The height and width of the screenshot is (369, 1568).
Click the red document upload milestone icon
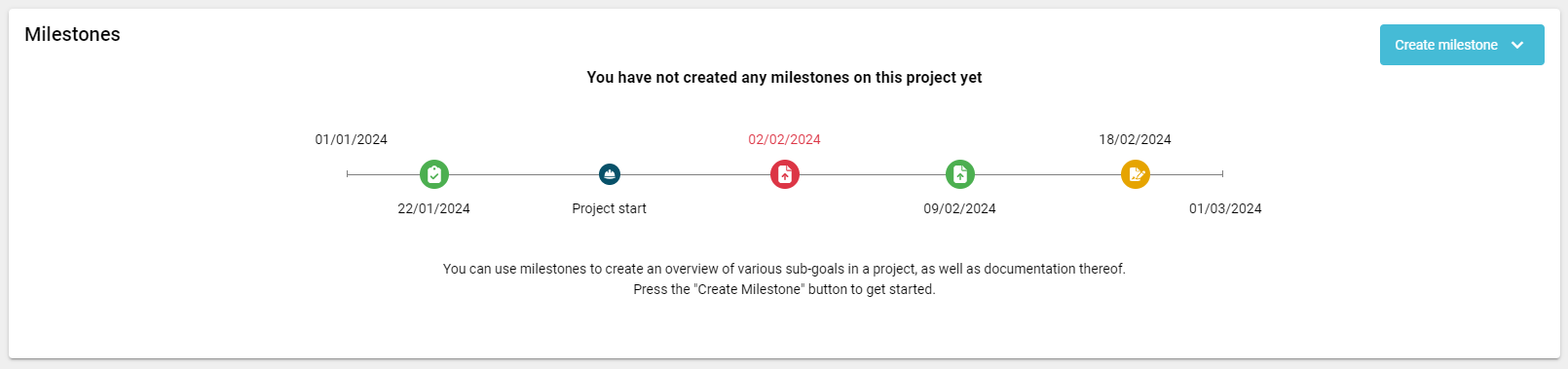coord(785,174)
